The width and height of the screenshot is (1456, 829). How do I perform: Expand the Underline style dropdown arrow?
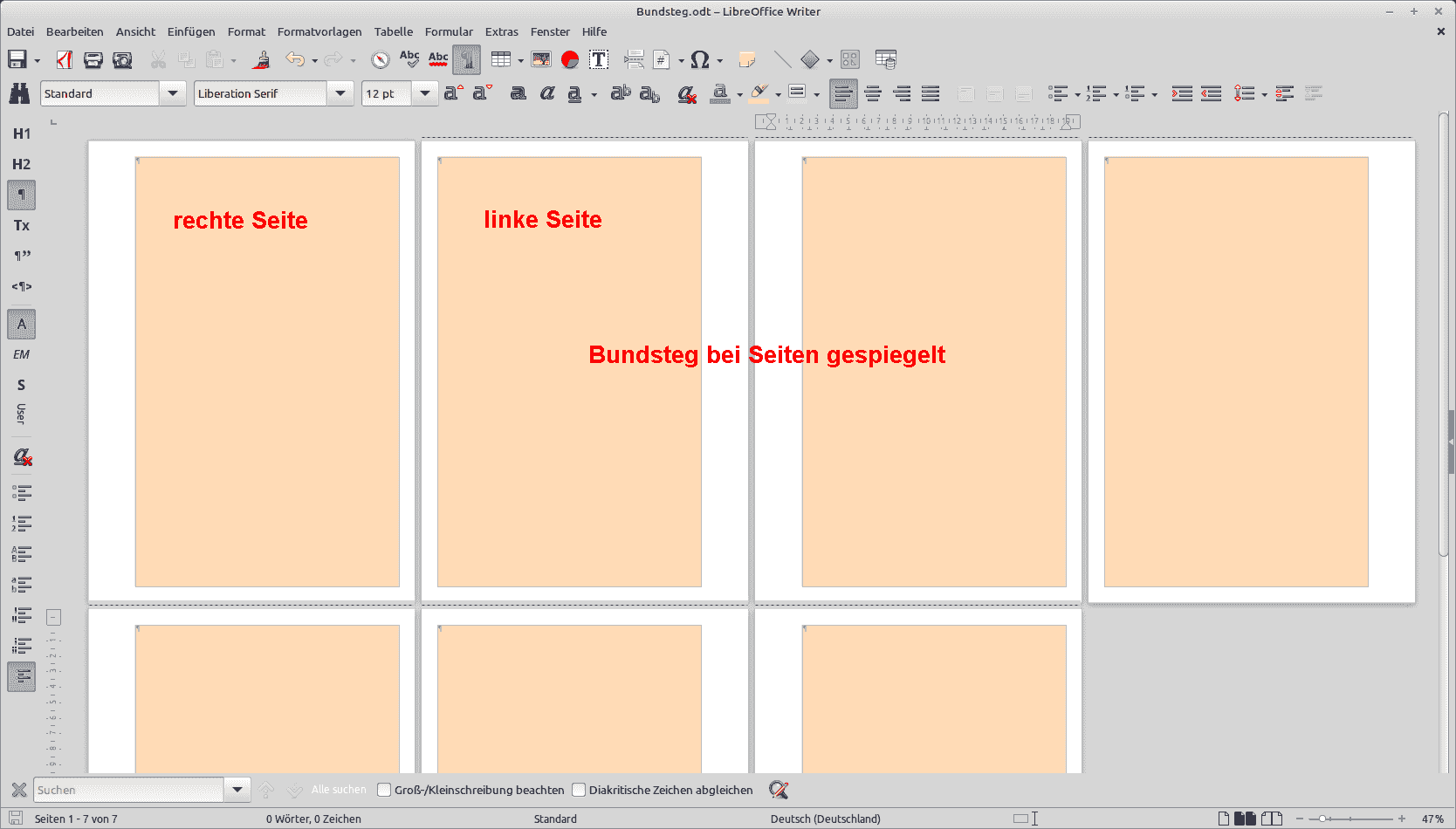point(594,94)
